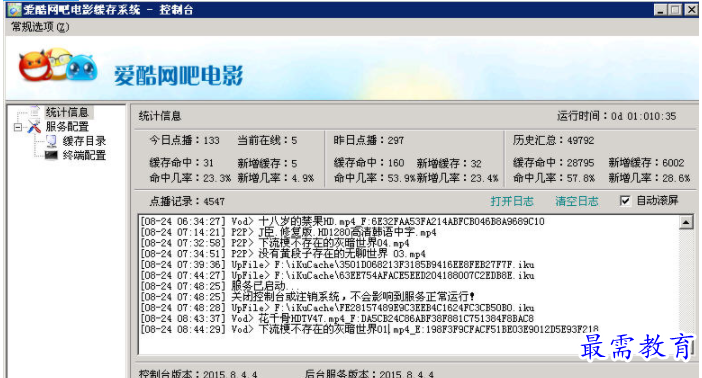Open 终端配置 settings

pyautogui.click(x=84, y=155)
